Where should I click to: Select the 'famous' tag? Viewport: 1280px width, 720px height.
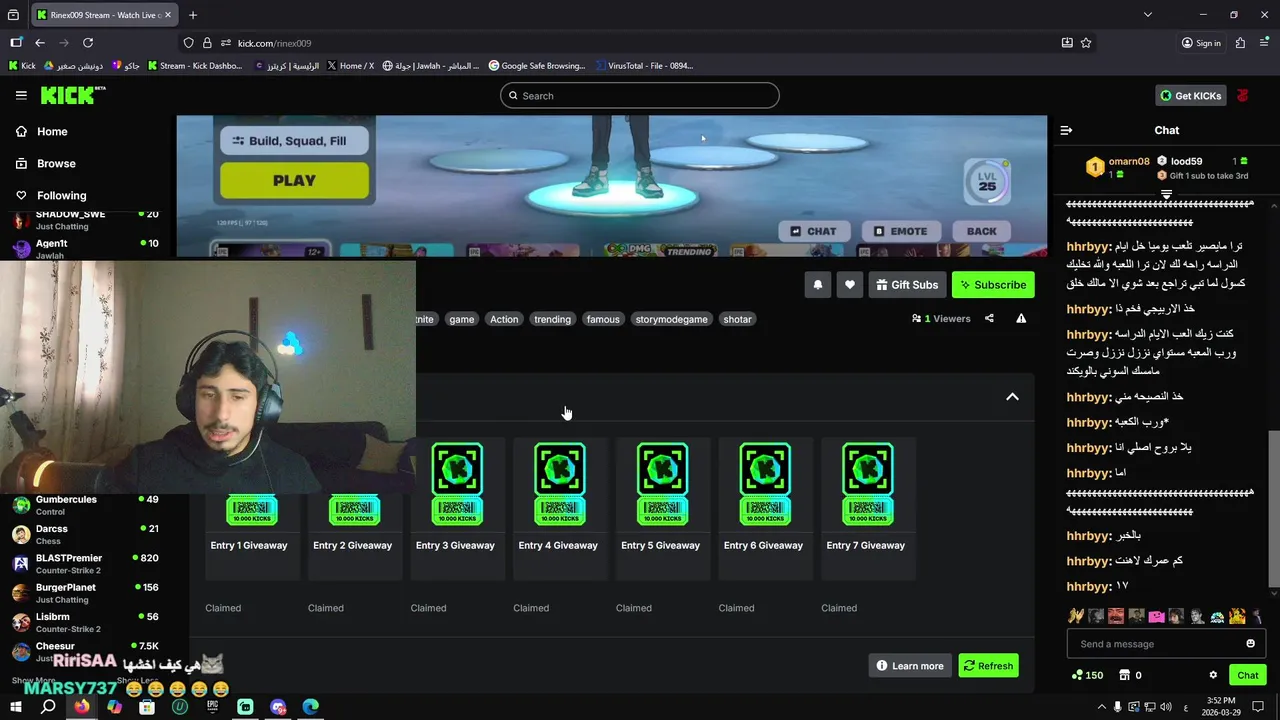coord(603,319)
